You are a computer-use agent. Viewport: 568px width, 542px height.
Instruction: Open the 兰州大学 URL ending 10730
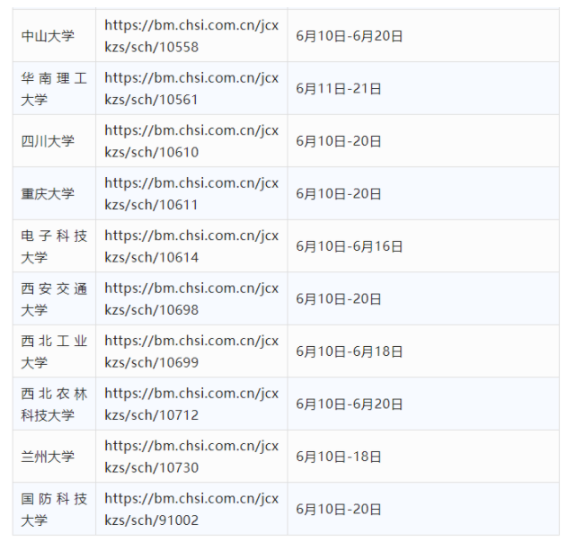click(191, 456)
